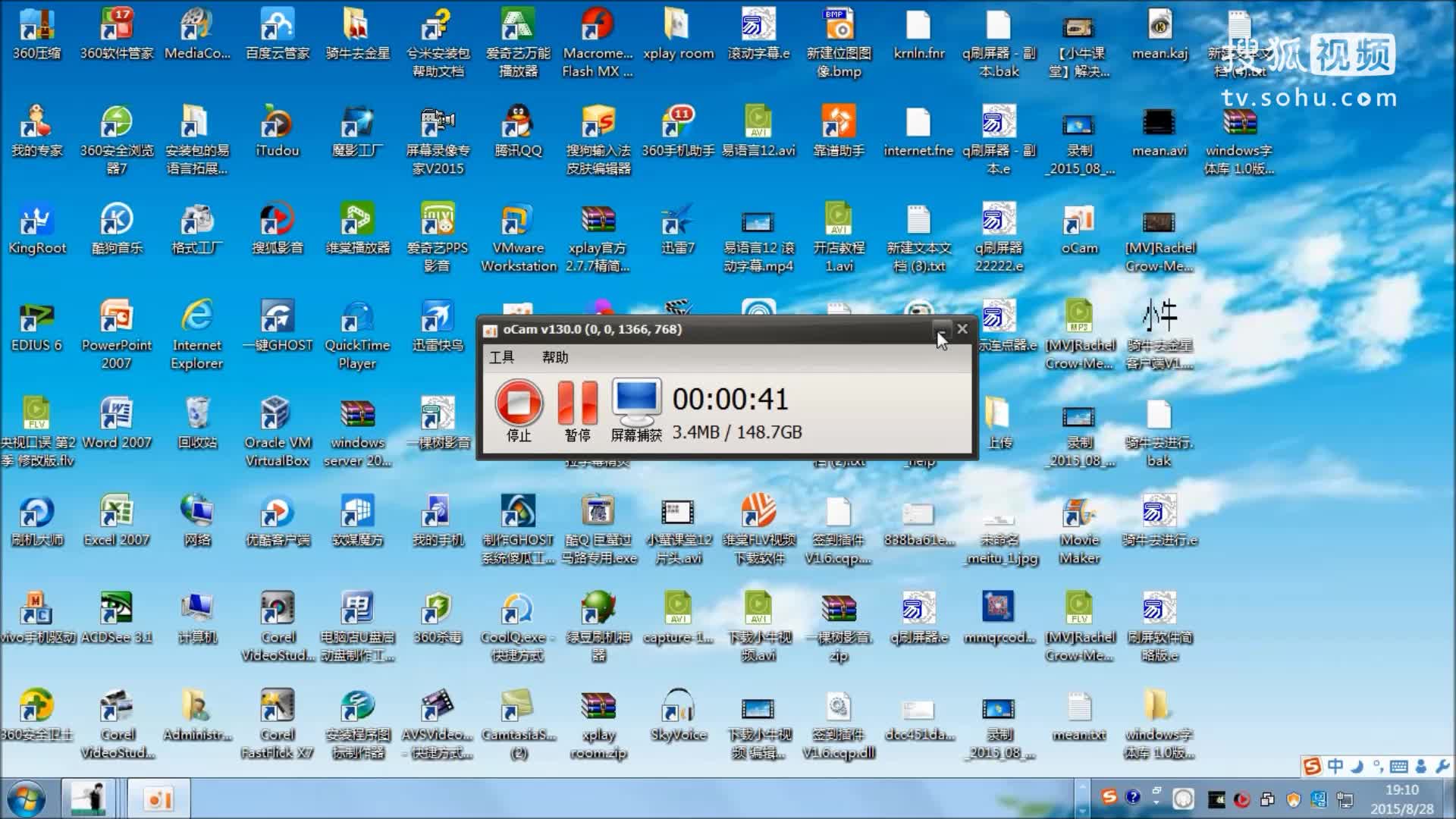Toggle Sogou 中 Chinese input mode

click(x=1335, y=766)
